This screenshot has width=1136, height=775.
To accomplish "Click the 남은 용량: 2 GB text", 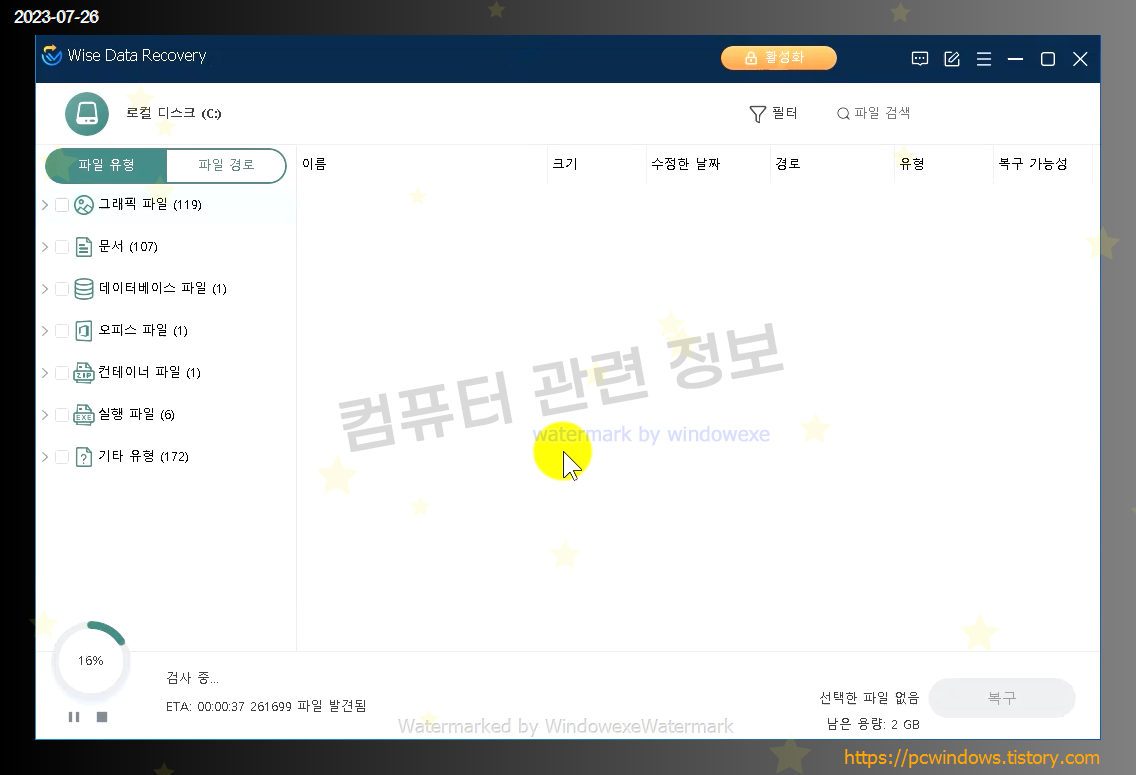I will tap(873, 724).
